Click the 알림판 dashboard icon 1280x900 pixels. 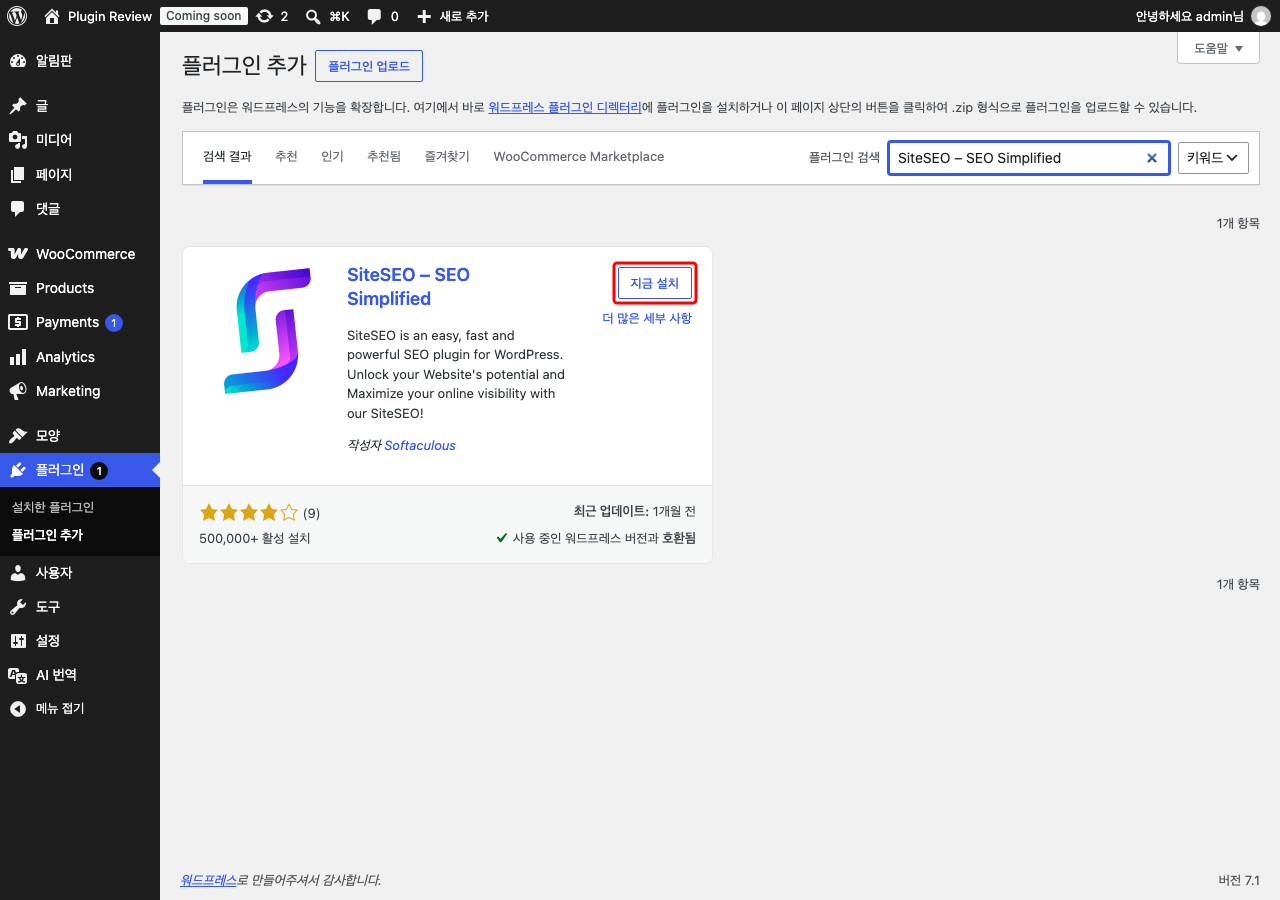tap(18, 61)
